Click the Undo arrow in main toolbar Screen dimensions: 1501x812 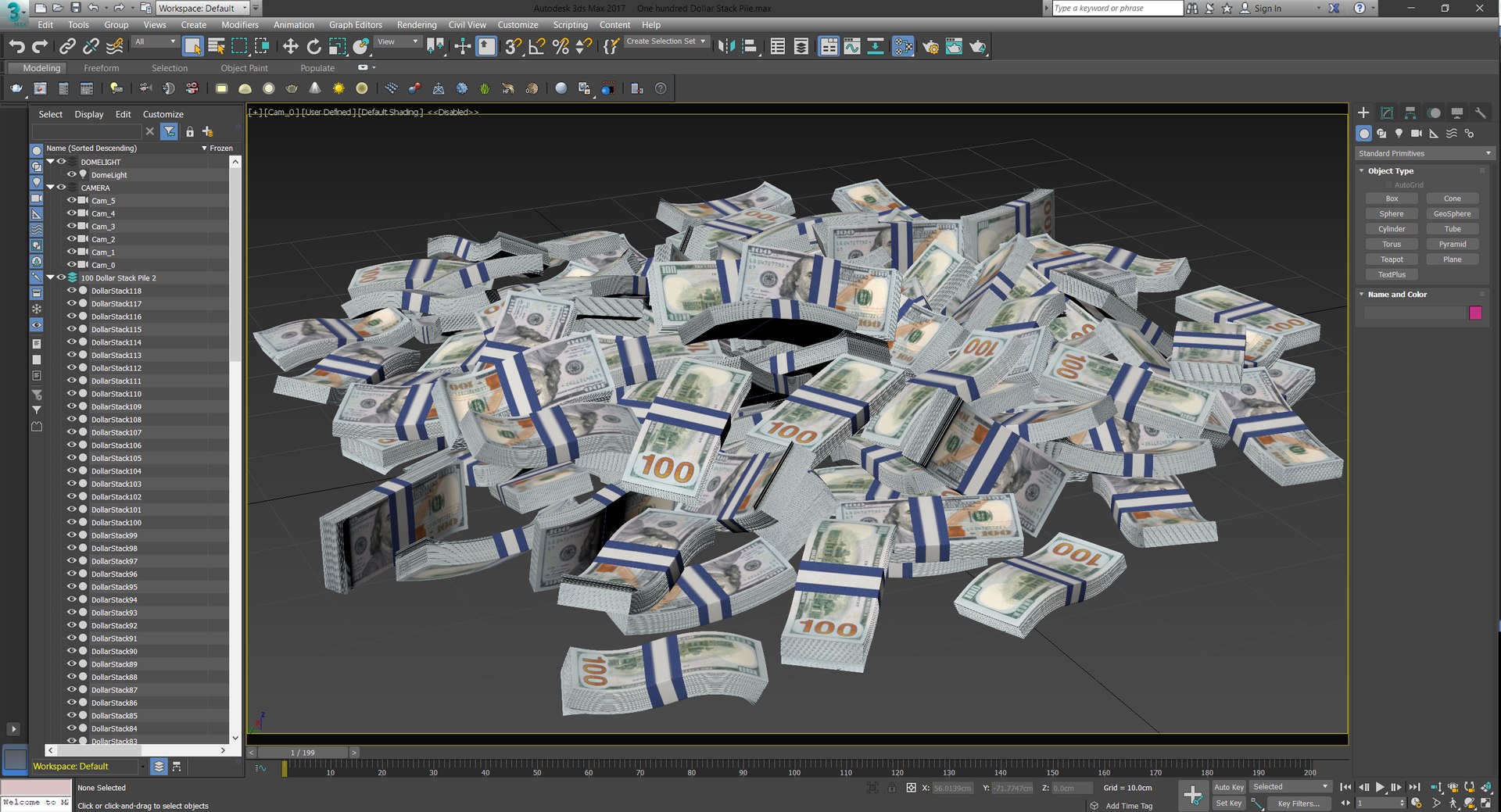coord(17,47)
